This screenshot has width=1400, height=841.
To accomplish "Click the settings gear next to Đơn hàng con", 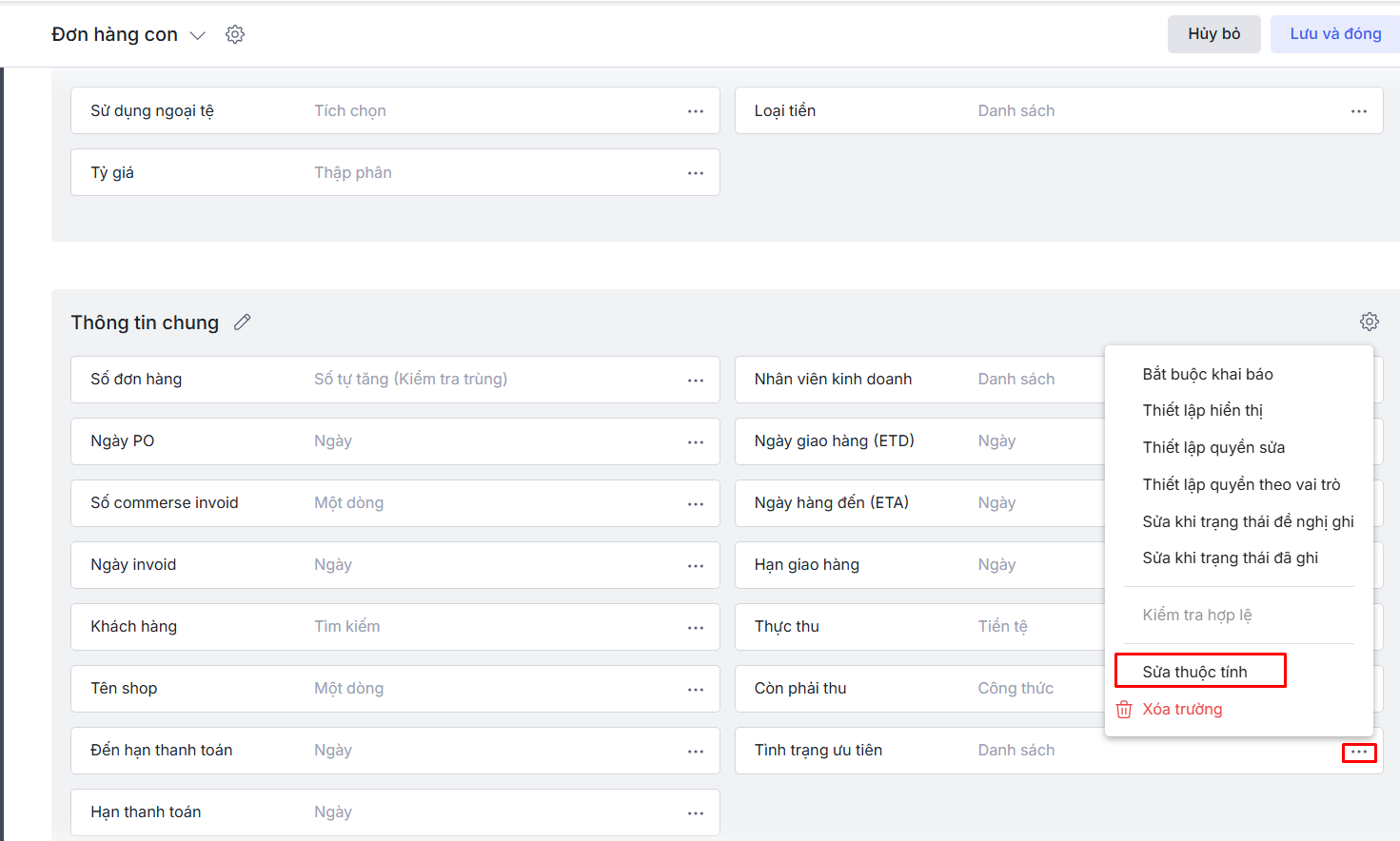I will tap(235, 34).
